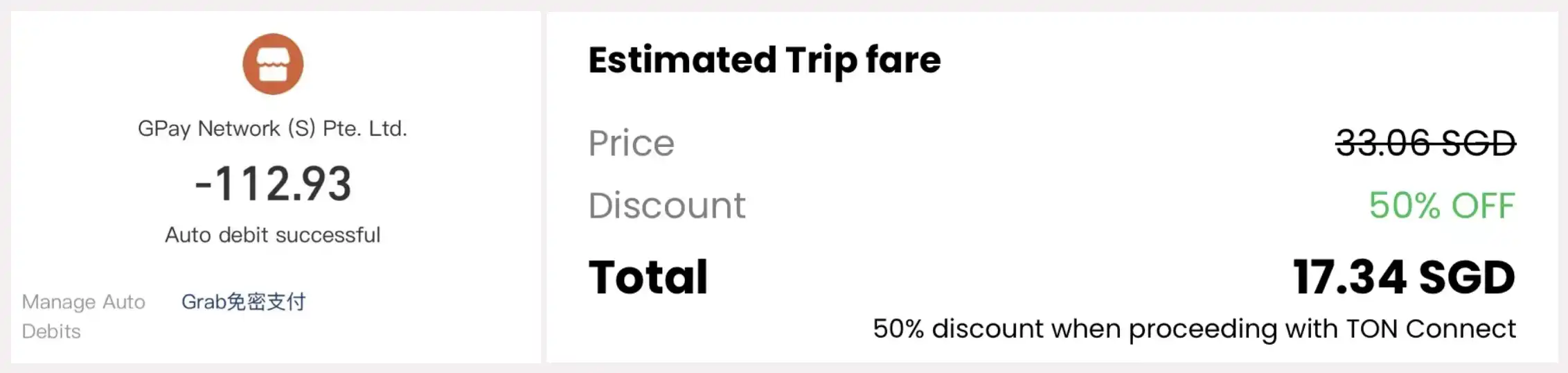Click the -112.93 debit amount

point(273,184)
